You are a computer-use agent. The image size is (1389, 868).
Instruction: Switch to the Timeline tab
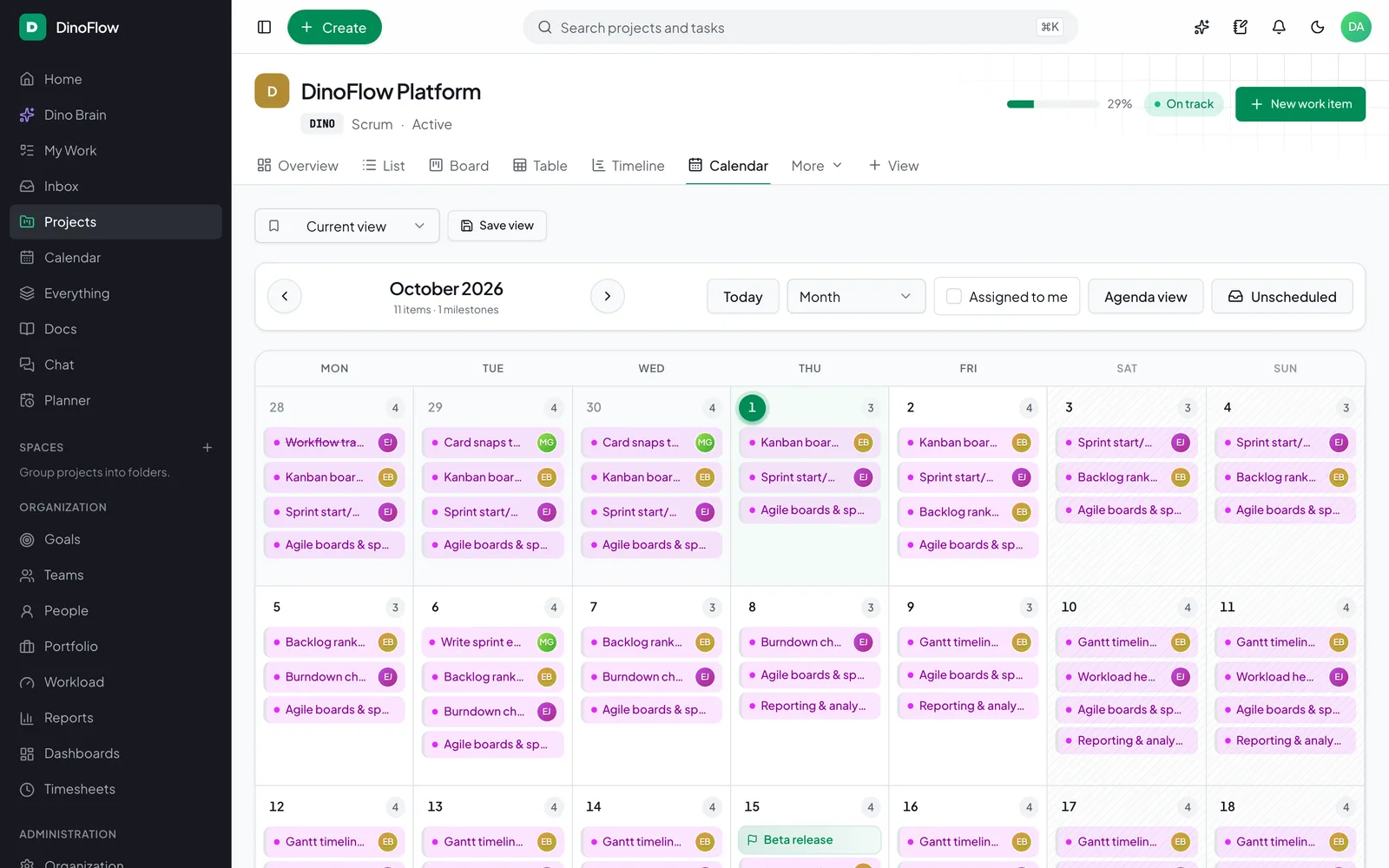coord(628,166)
